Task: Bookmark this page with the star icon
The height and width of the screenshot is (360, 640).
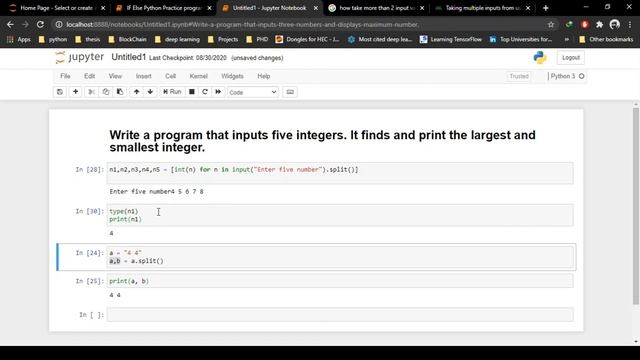Action: click(x=551, y=24)
